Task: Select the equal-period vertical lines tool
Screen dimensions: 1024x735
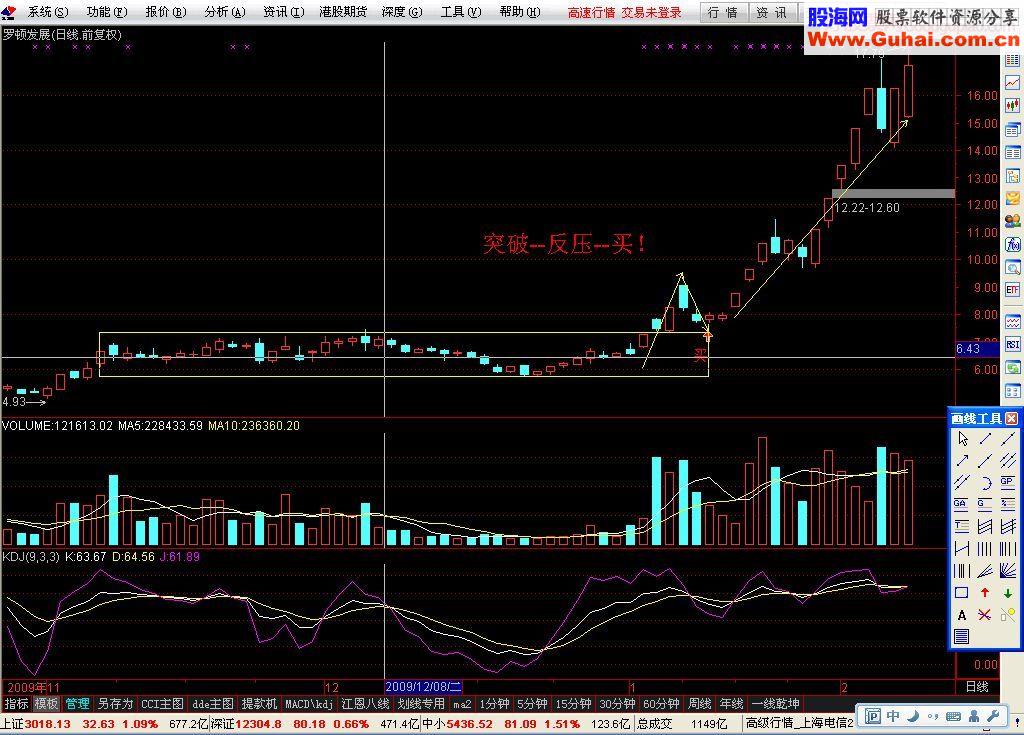Action: [985, 549]
